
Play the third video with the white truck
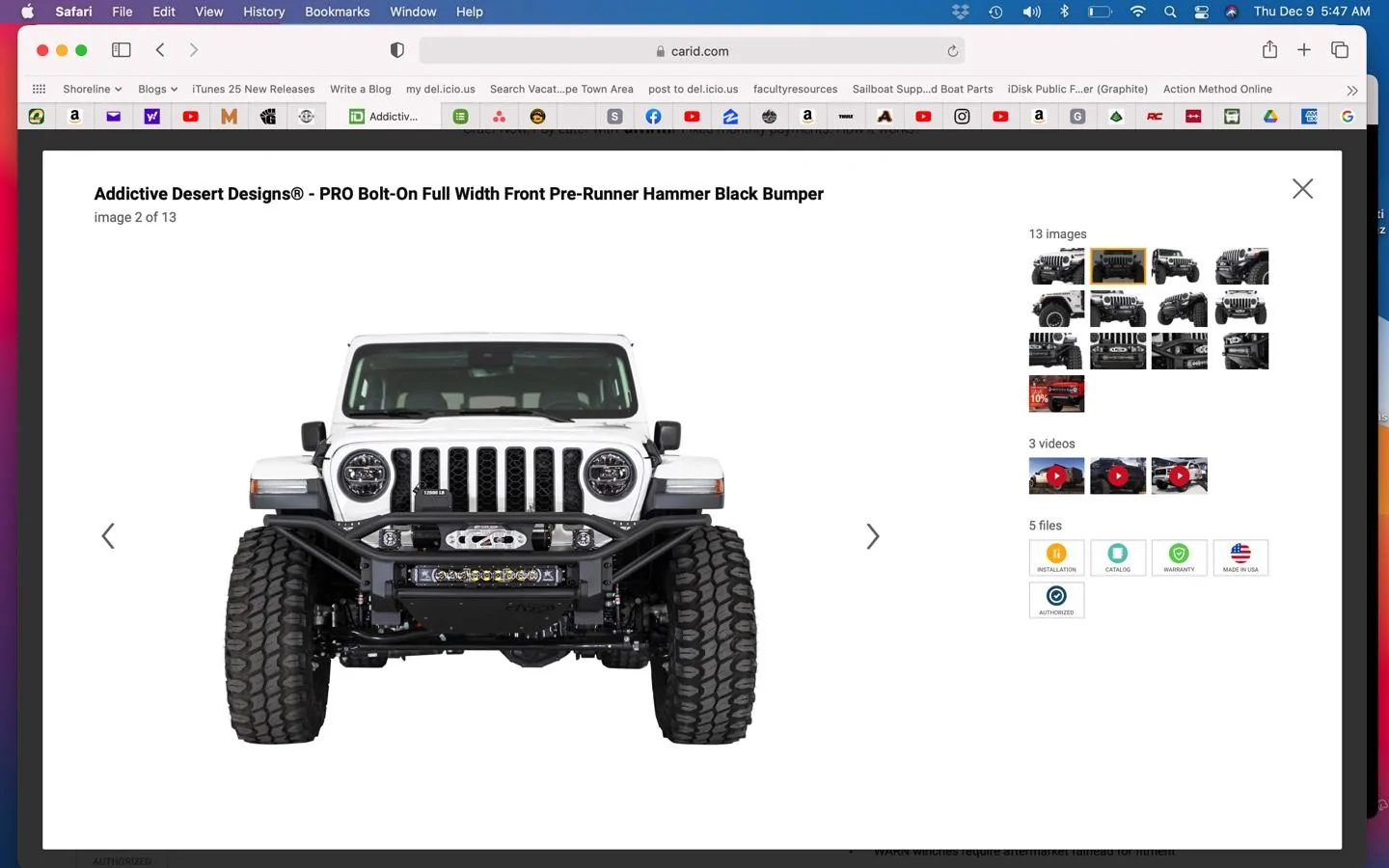coord(1179,475)
